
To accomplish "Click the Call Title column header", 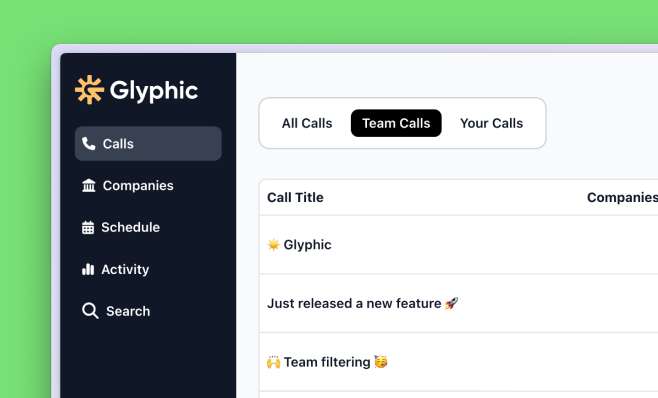I will click(x=295, y=197).
